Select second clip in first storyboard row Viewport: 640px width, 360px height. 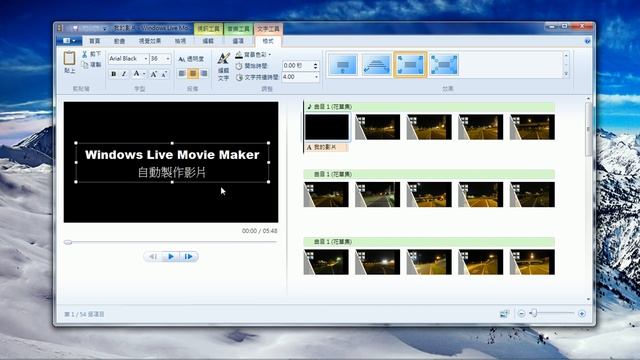378,127
